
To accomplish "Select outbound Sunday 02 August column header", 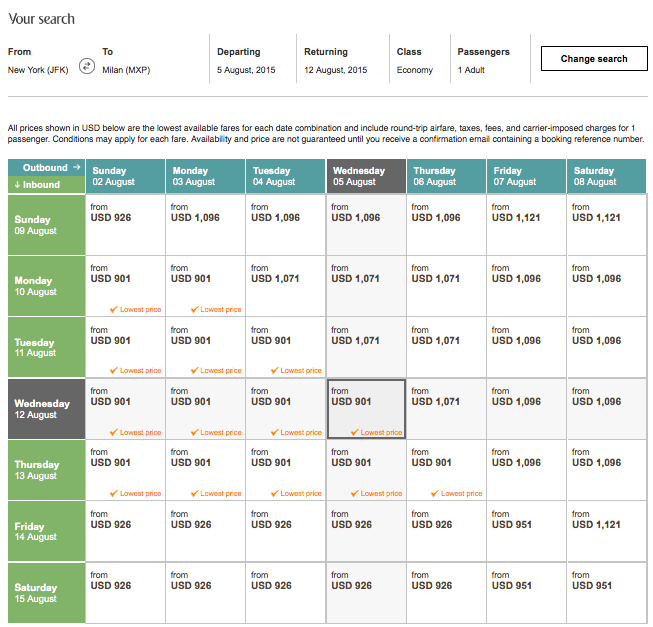I will 125,176.
